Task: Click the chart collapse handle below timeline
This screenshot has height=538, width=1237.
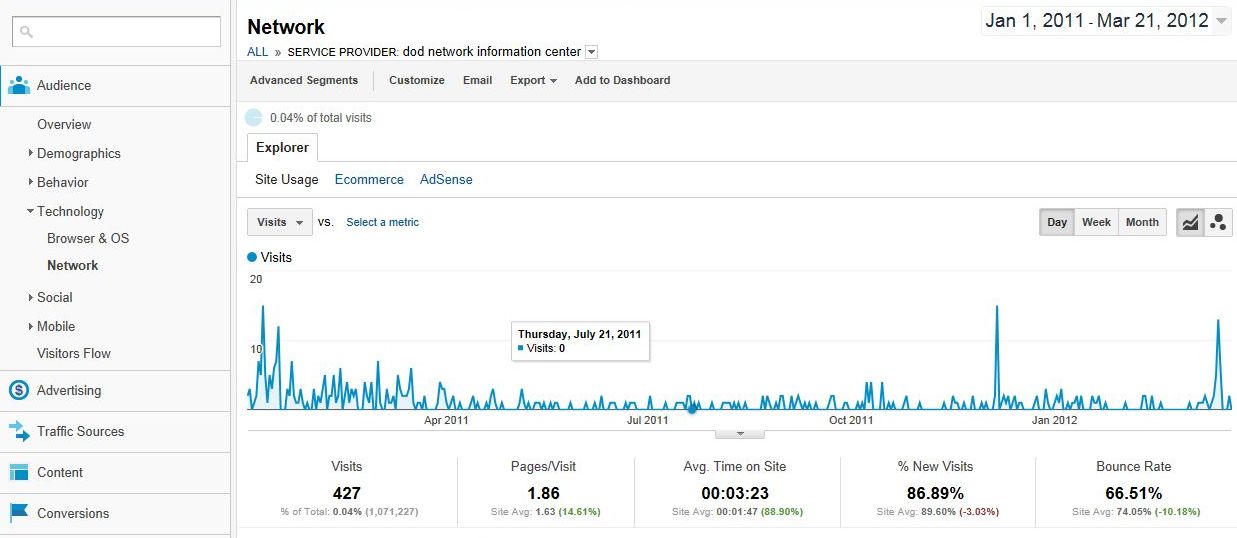Action: [740, 434]
